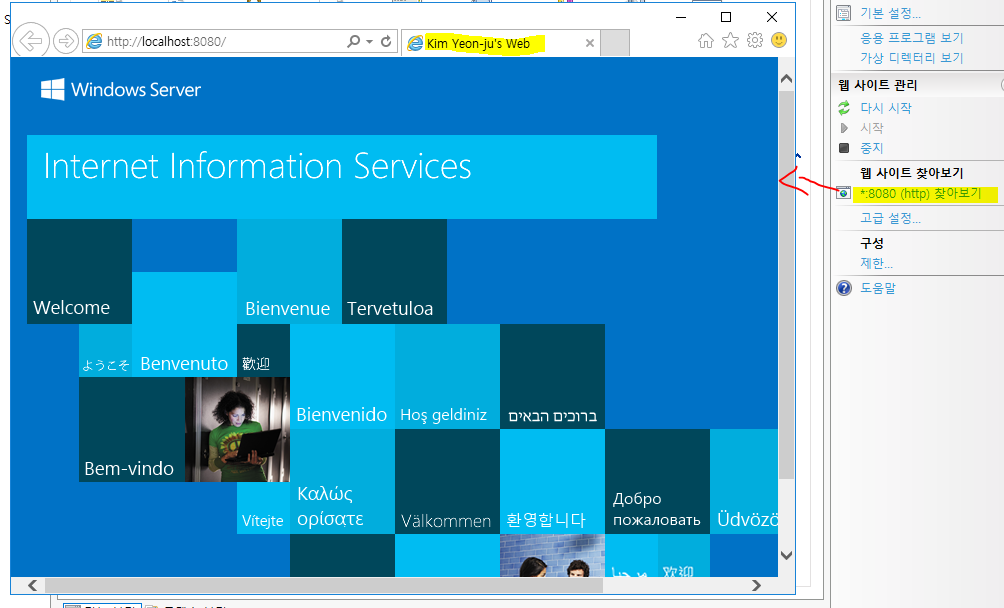Click the horizontal scrollbar left arrow

(x=33, y=585)
